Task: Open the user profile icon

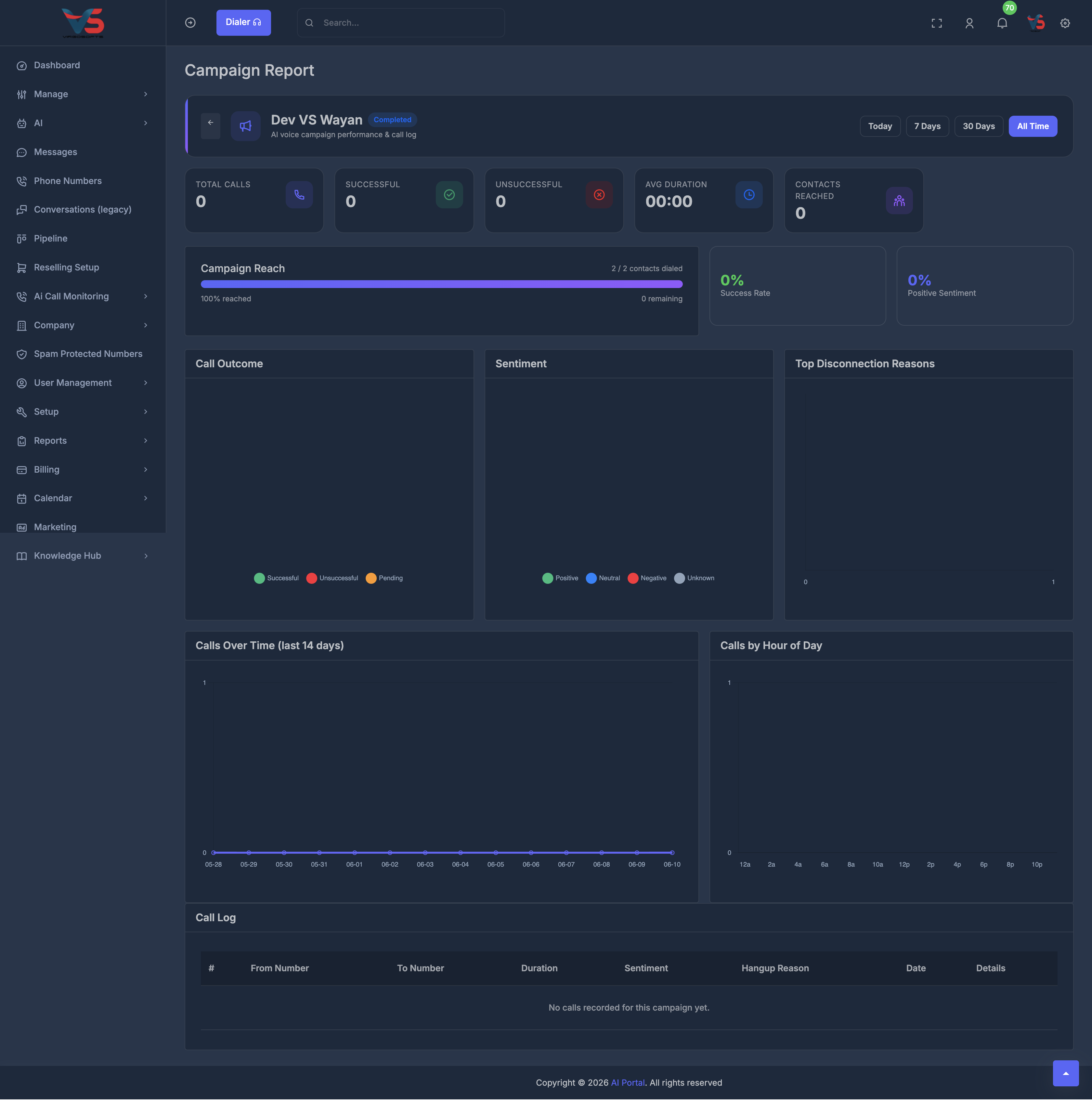Action: tap(969, 23)
